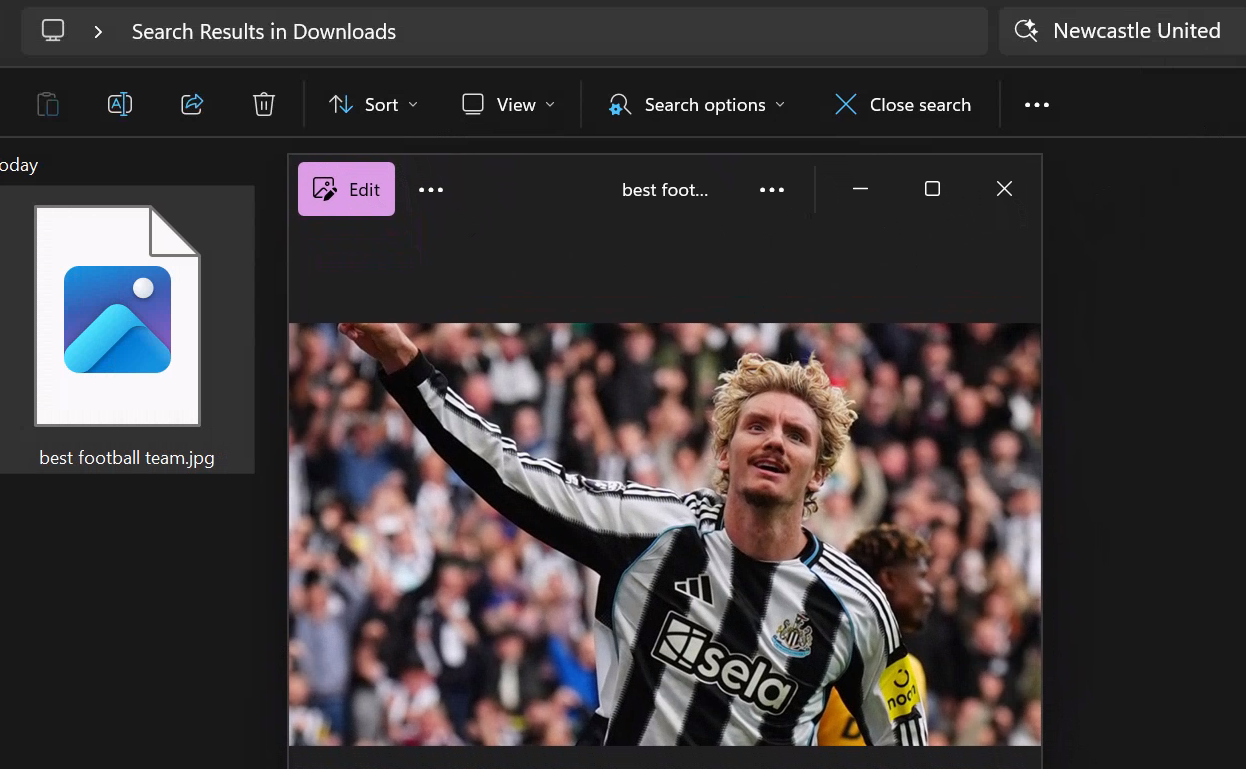Expand the Sort dropdown
This screenshot has width=1246, height=769.
(373, 105)
